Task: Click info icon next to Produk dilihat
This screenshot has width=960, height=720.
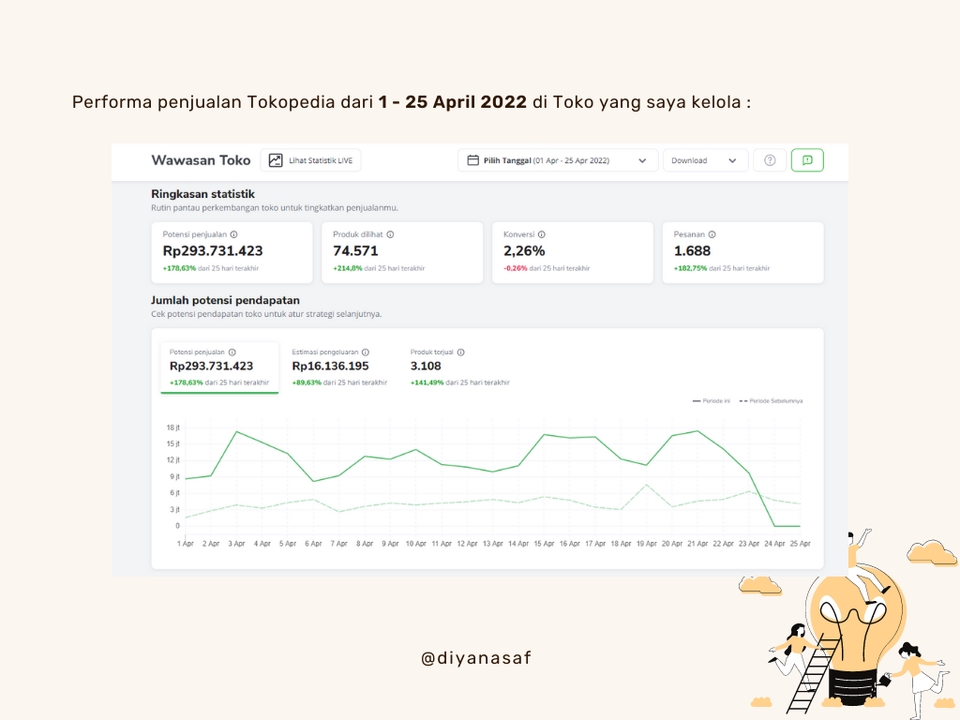Action: pos(390,234)
